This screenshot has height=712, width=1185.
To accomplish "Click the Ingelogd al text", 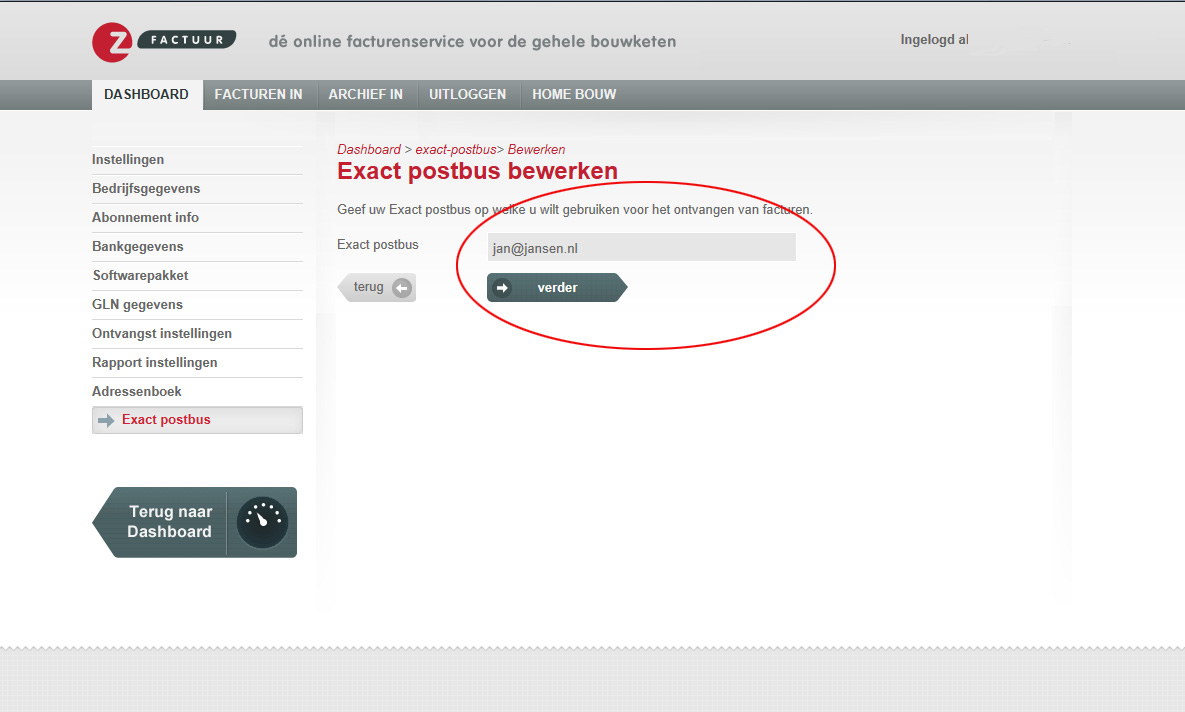I will coord(934,39).
